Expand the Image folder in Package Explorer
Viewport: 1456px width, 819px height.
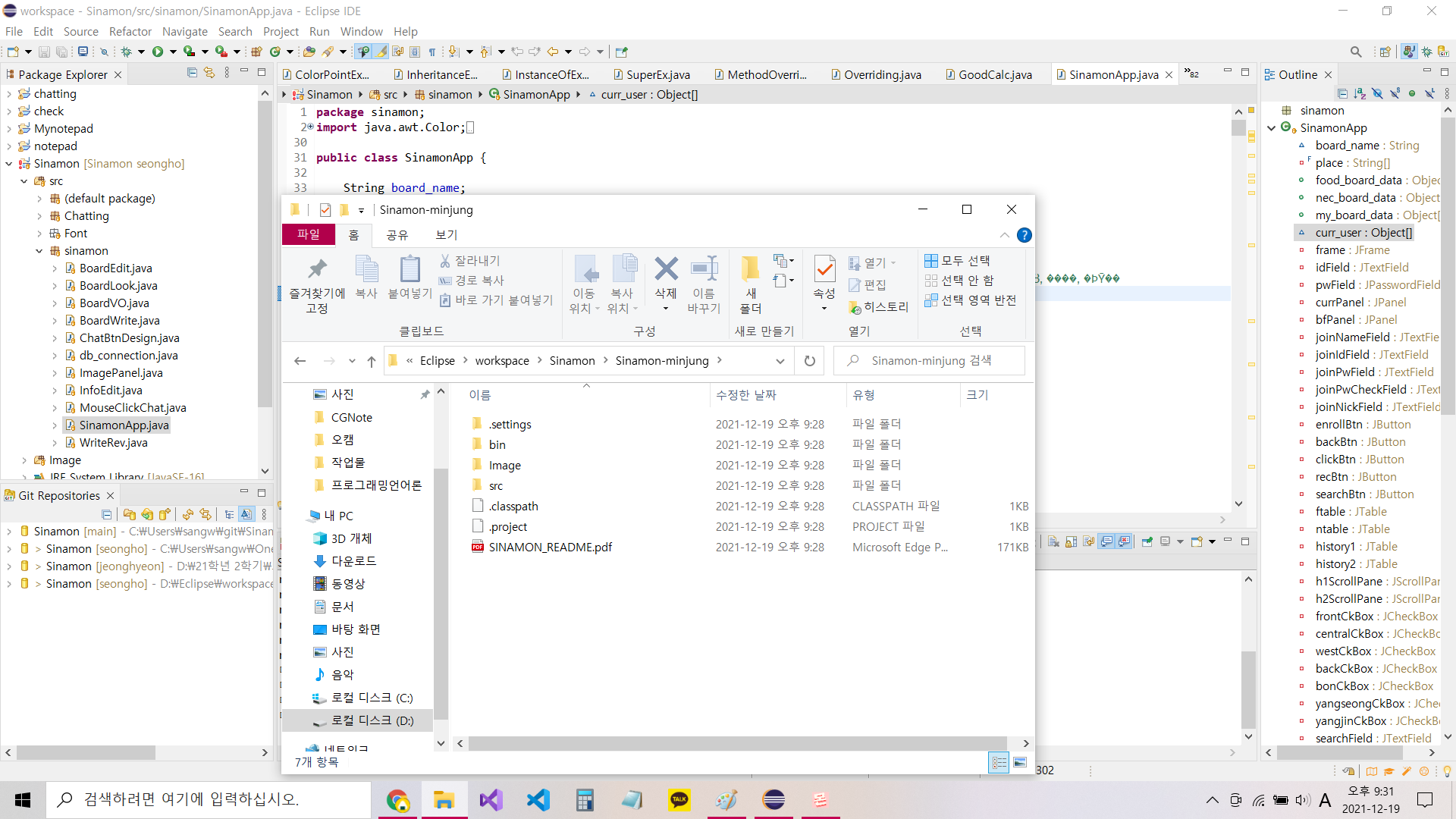[24, 460]
